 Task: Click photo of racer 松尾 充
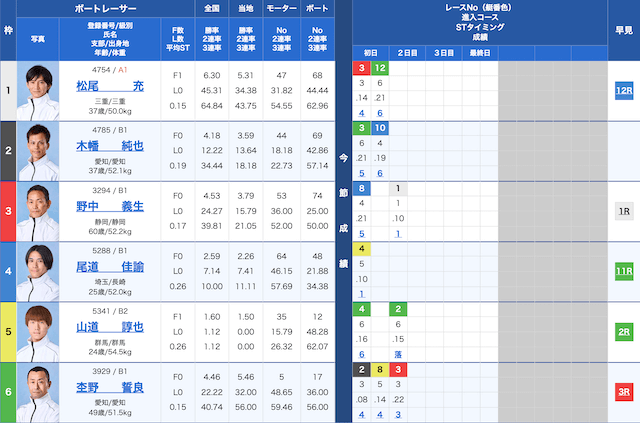[x=39, y=90]
